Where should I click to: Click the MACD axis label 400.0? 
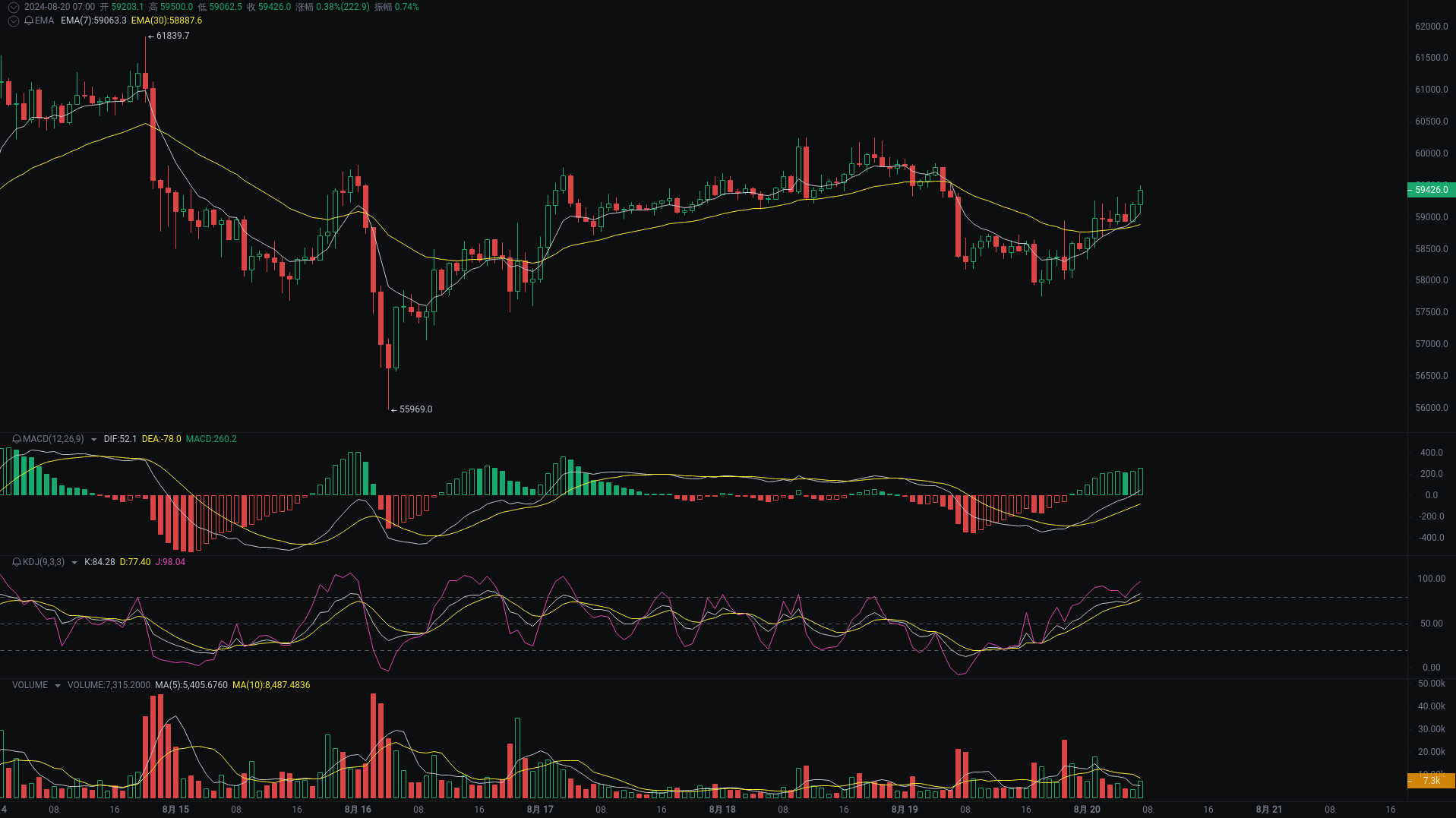pos(1431,453)
